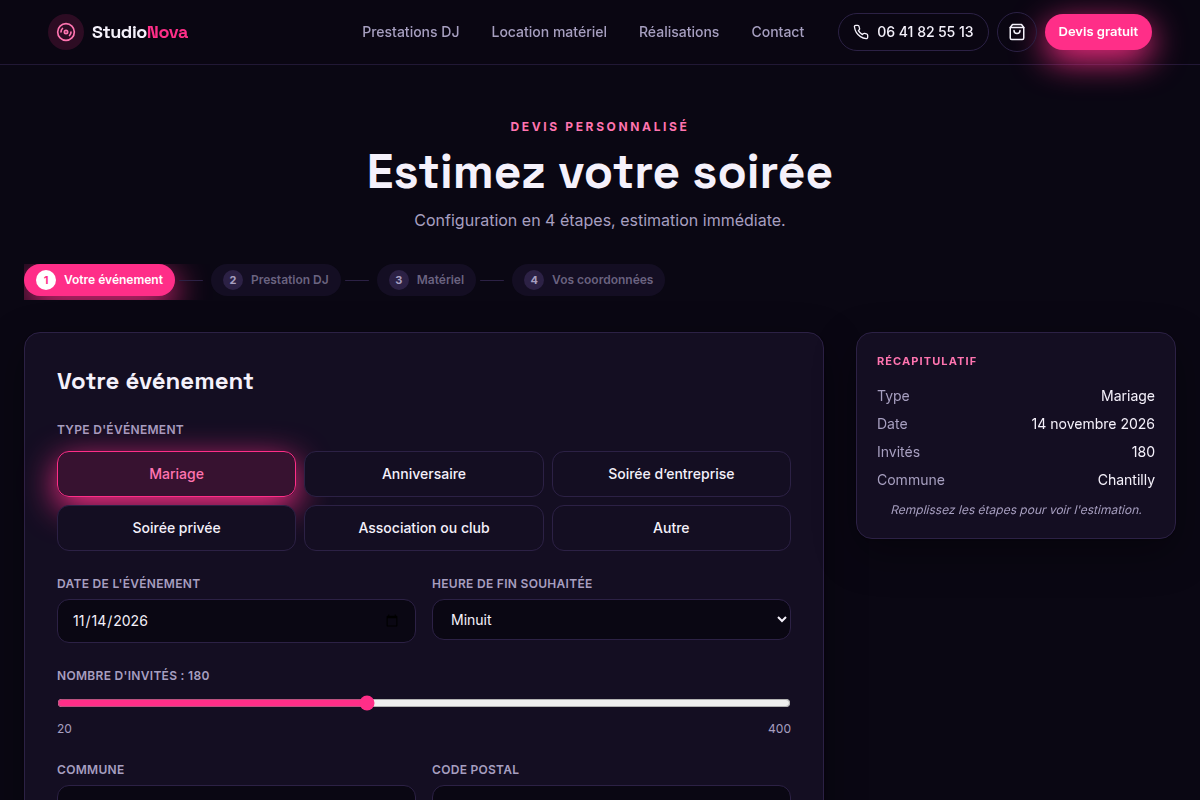1200x800 pixels.
Task: Open Location matériel menu item
Action: (549, 32)
